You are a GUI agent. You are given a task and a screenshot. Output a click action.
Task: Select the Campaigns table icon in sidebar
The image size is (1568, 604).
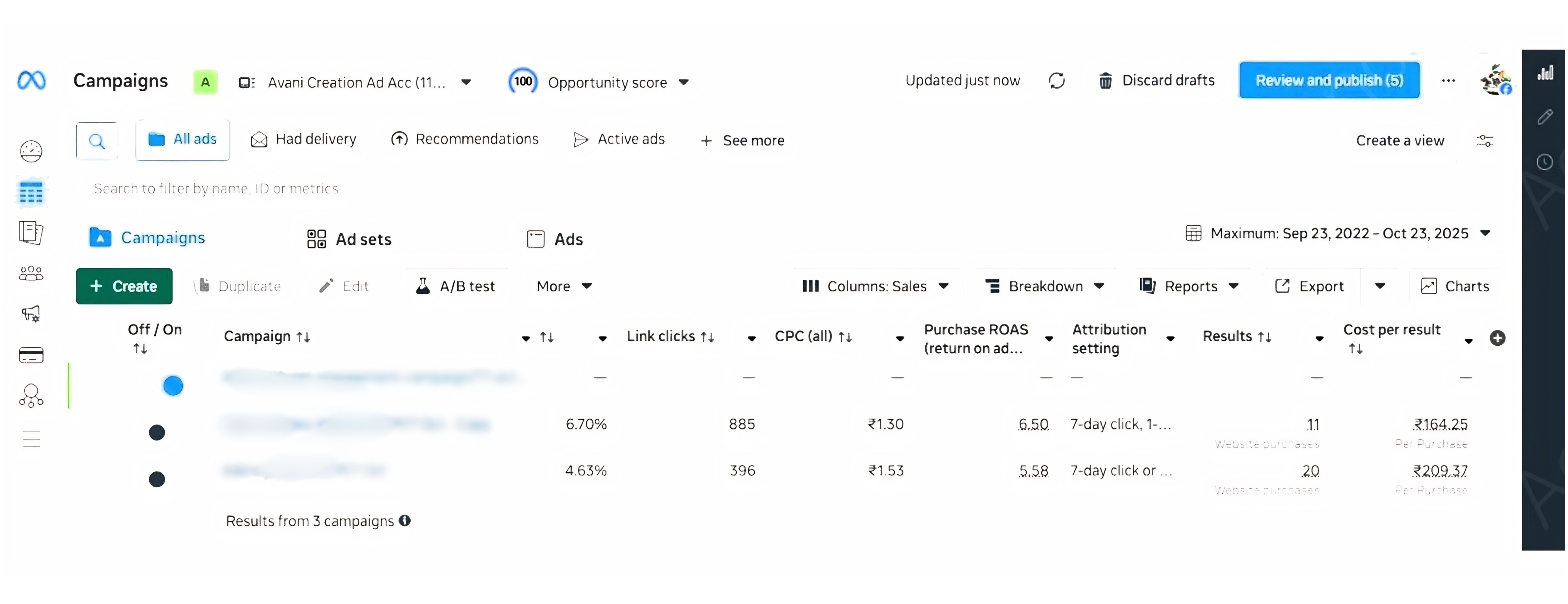(31, 192)
